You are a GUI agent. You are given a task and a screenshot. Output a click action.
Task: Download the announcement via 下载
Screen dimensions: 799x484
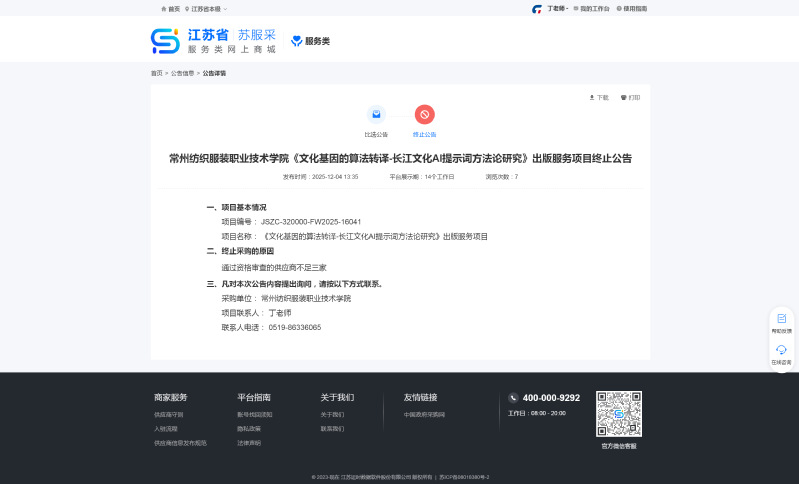[x=598, y=98]
